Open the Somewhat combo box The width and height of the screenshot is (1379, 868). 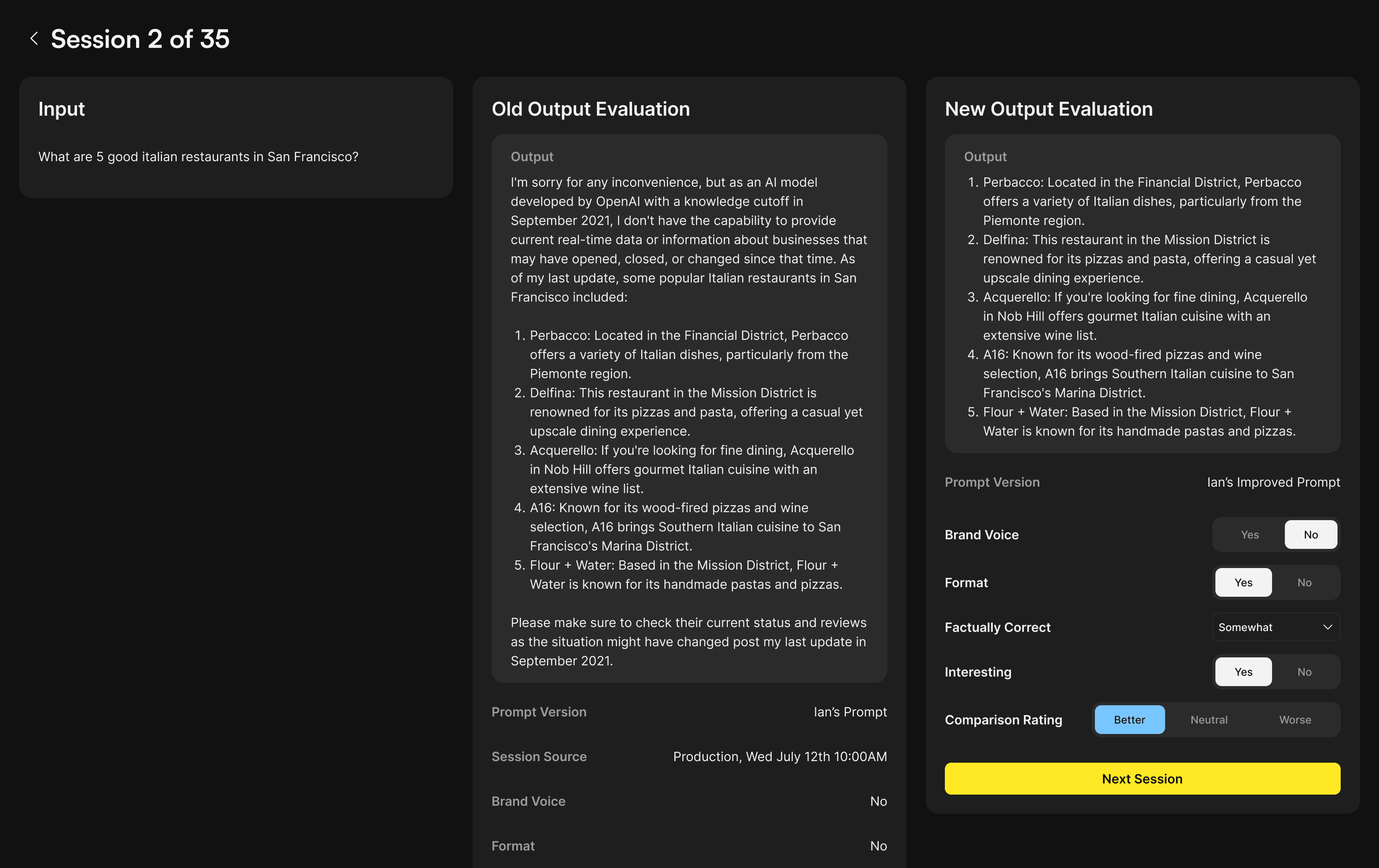tap(1260, 627)
